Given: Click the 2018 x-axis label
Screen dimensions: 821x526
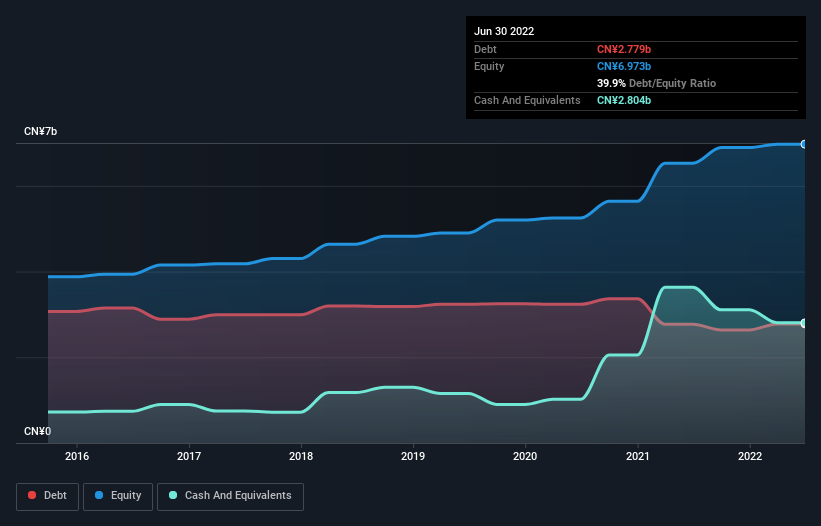Looking at the screenshot, I should (x=301, y=456).
